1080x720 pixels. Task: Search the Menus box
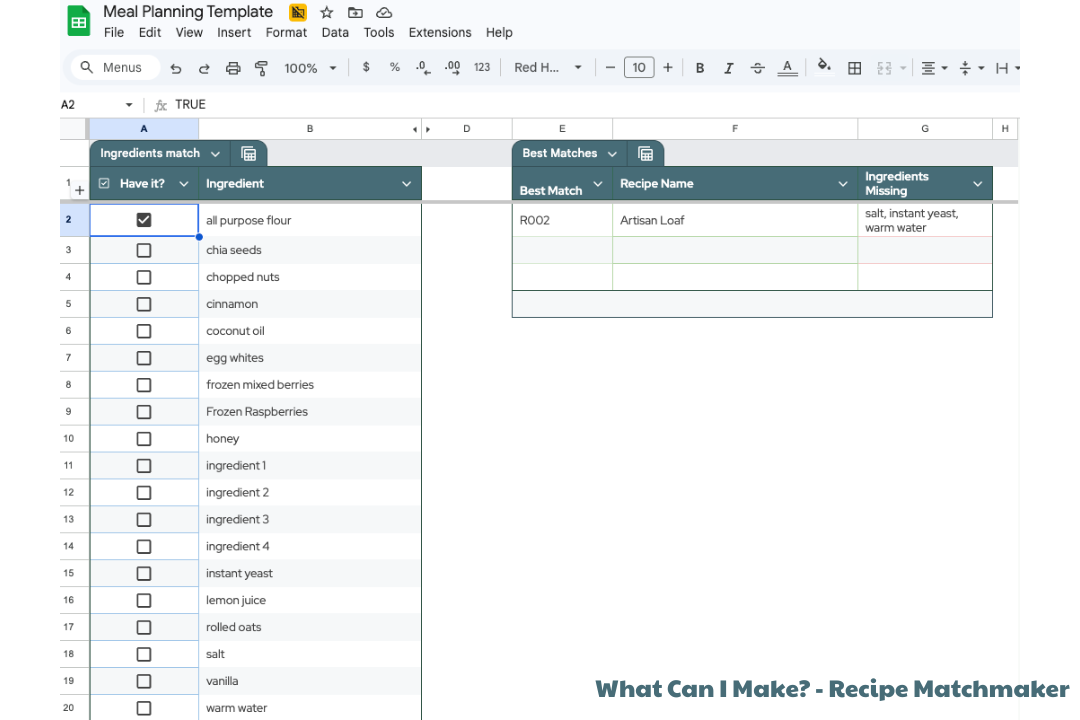pyautogui.click(x=116, y=68)
